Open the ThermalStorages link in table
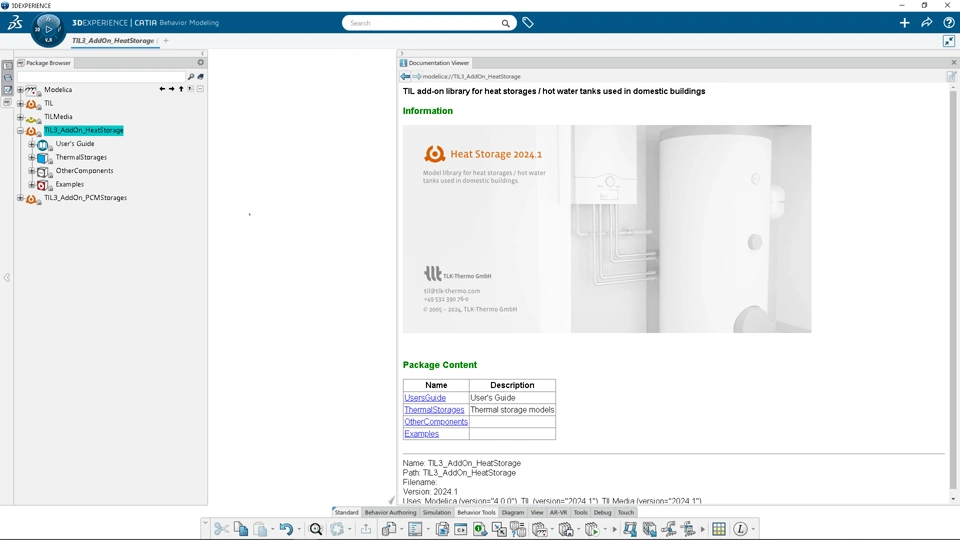The width and height of the screenshot is (960, 540). [434, 410]
